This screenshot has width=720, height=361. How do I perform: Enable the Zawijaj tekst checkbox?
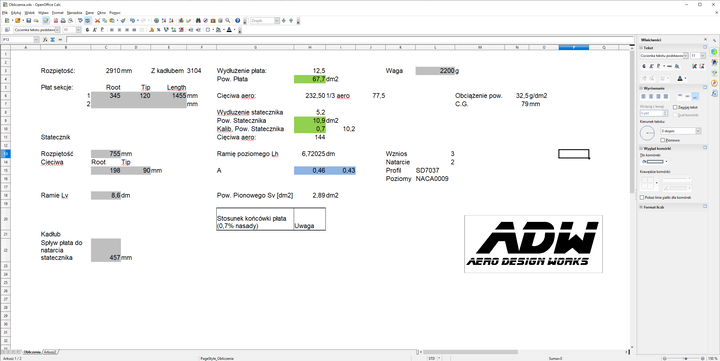[x=675, y=107]
